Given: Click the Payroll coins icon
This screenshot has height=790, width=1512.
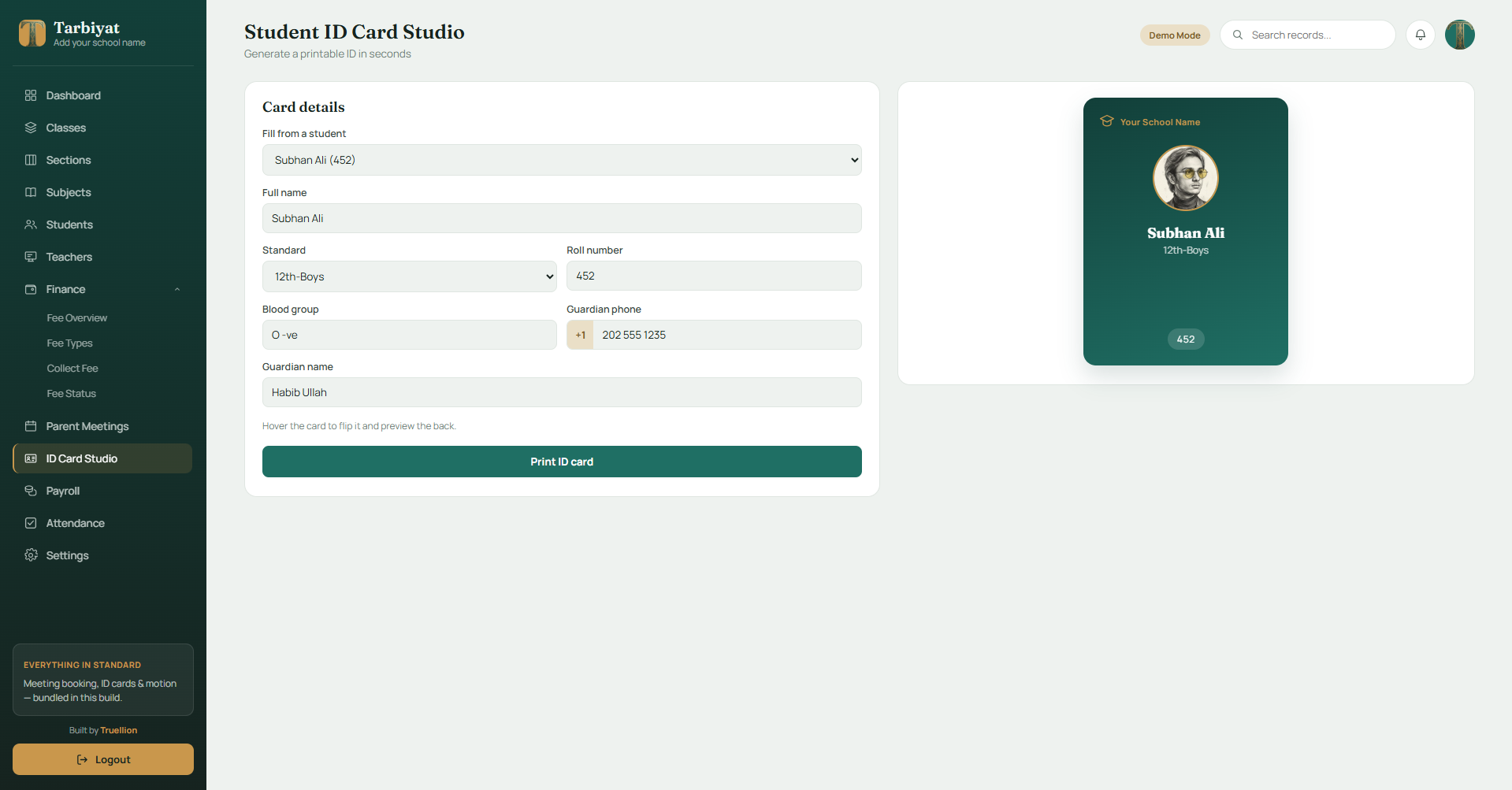Looking at the screenshot, I should [x=31, y=491].
